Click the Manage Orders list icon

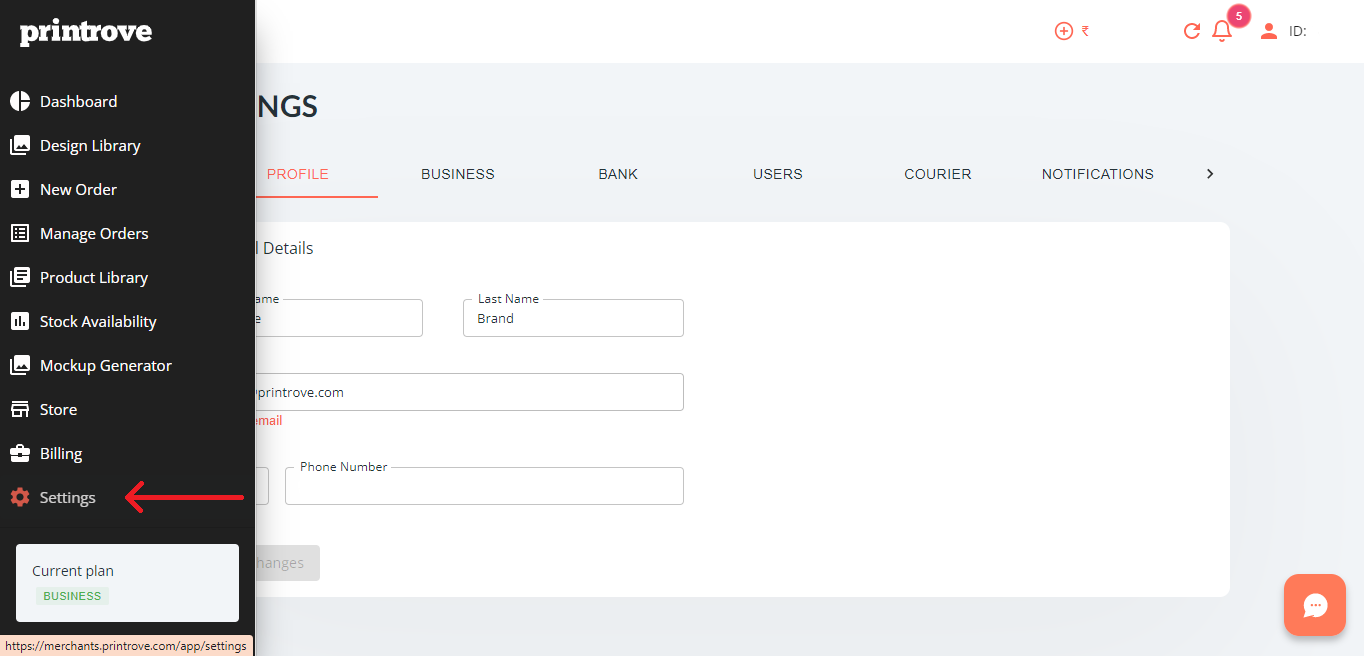coord(20,233)
